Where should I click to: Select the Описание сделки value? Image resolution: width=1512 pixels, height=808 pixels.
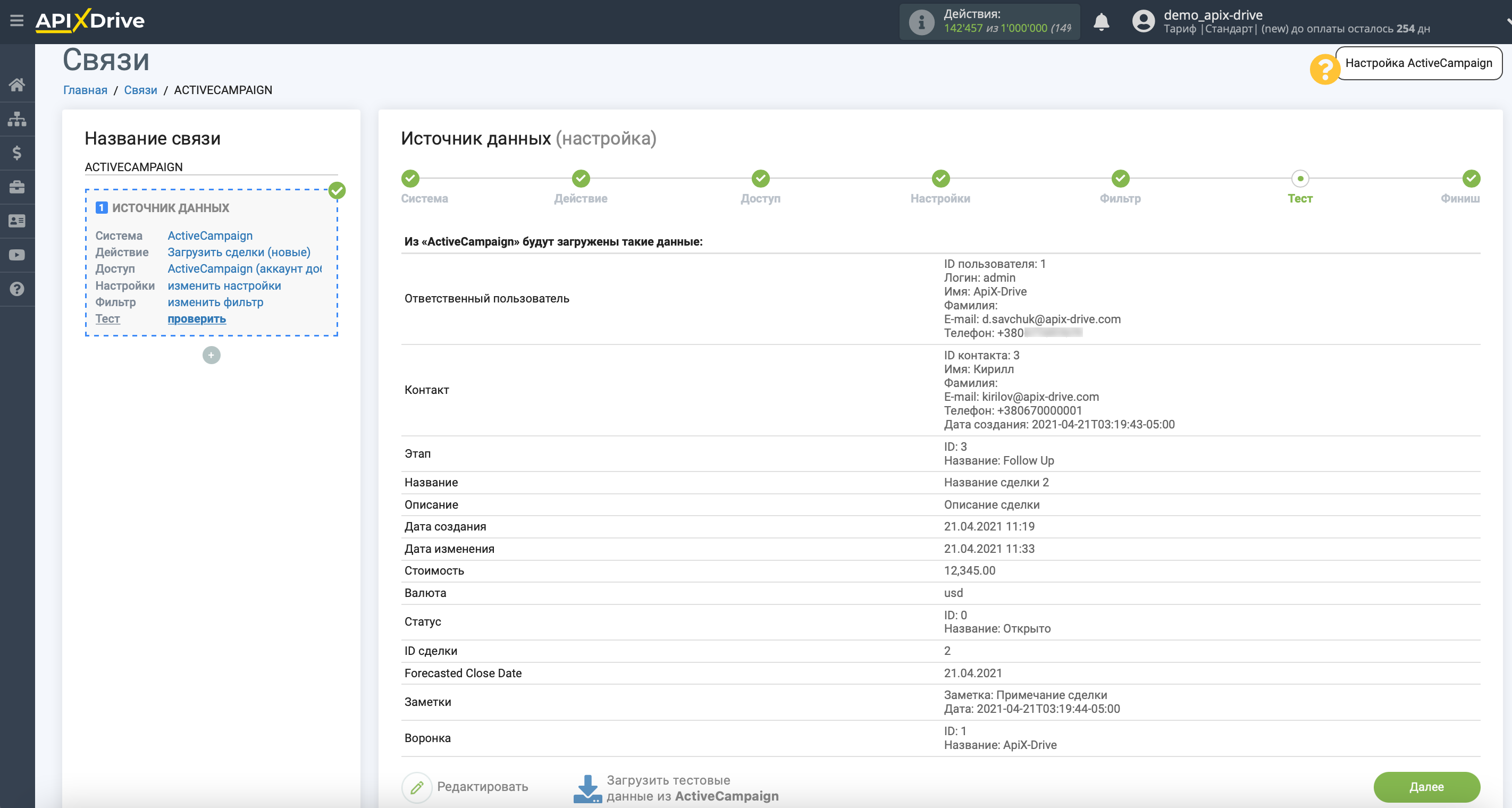pos(992,504)
